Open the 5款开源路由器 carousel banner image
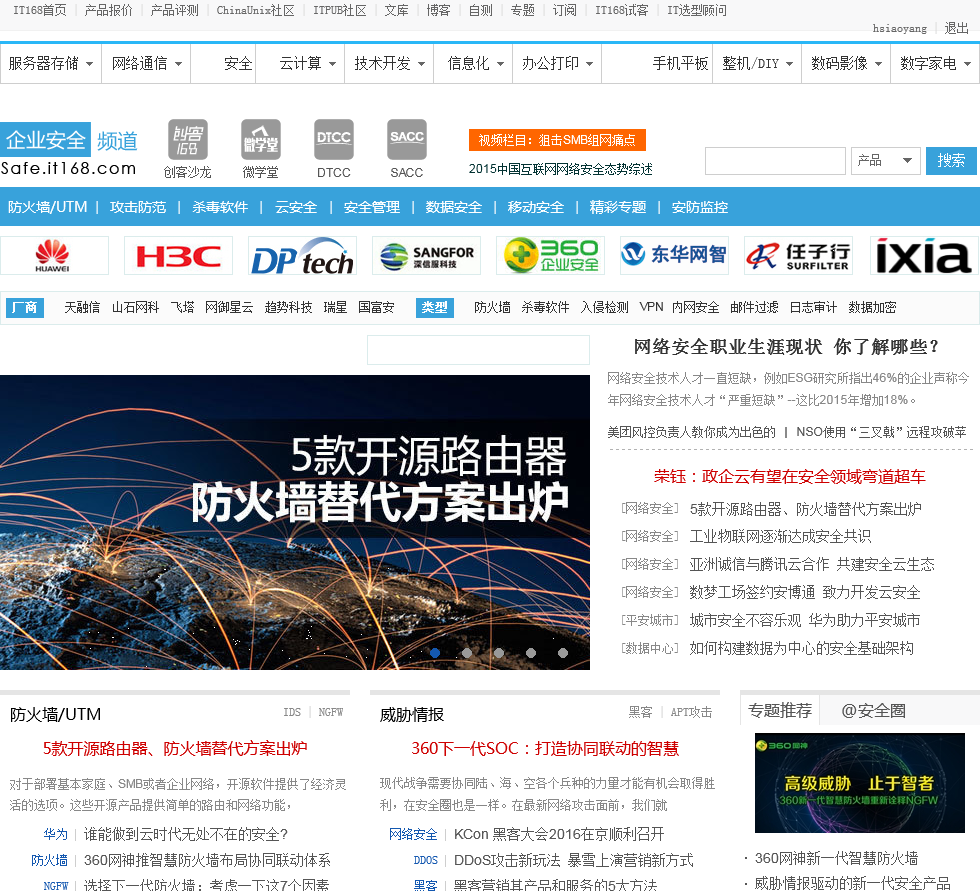Screen dimensions: 980x891 click(x=294, y=522)
